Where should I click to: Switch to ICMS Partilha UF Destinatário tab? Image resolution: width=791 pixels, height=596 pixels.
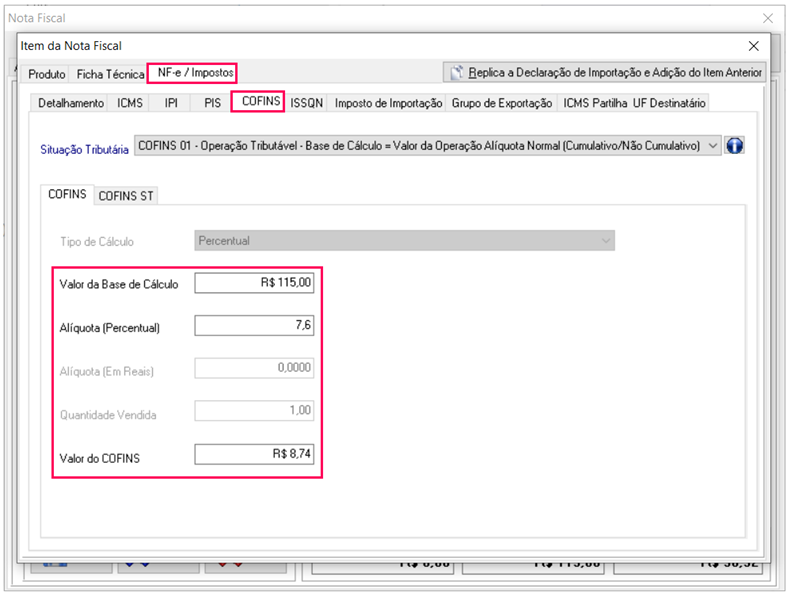(x=634, y=103)
